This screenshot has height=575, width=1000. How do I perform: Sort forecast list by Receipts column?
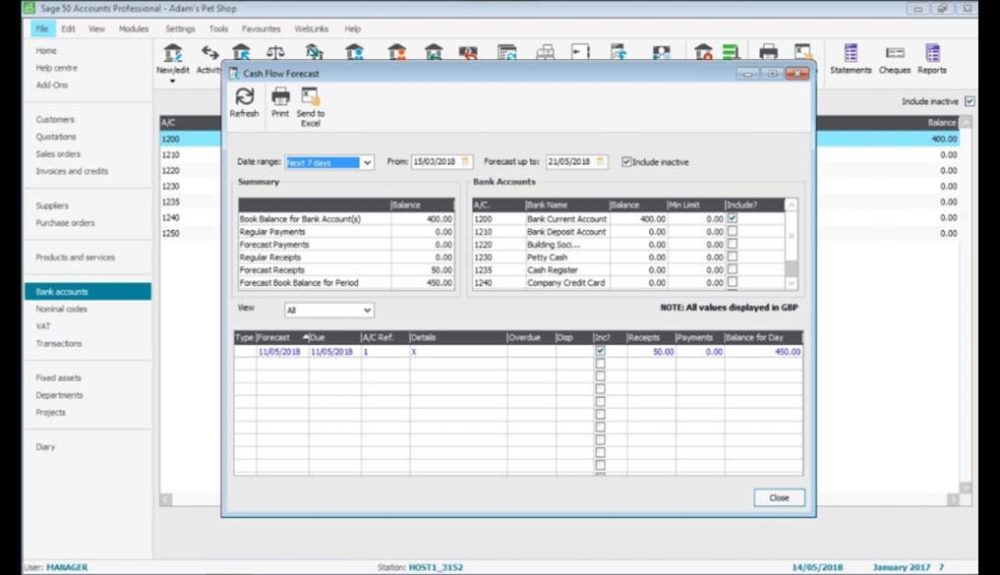pyautogui.click(x=651, y=337)
